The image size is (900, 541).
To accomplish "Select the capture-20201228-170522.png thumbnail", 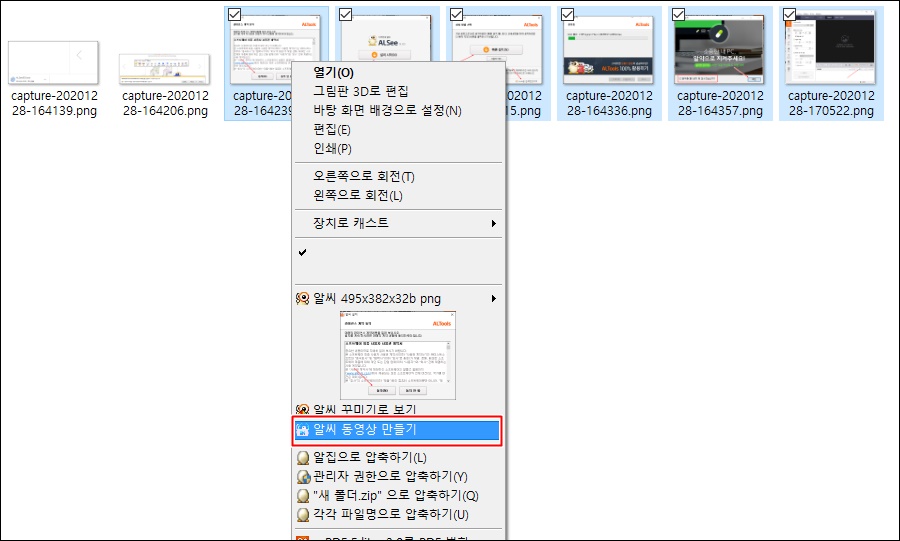I will [831, 49].
